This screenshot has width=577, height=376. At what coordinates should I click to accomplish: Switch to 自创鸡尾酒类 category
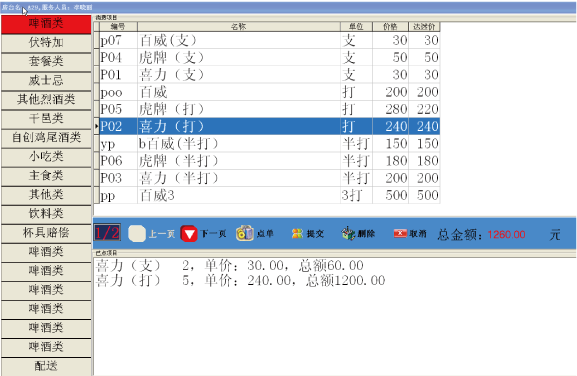[46, 138]
